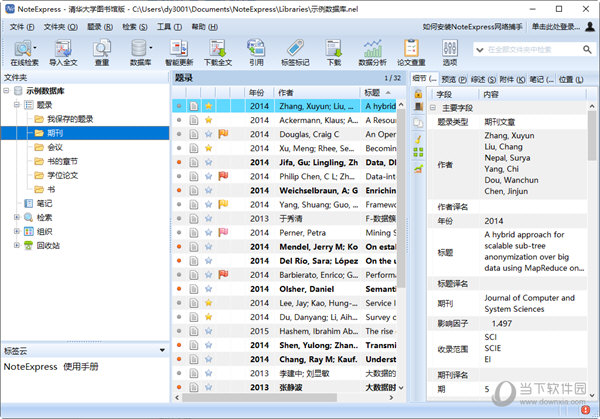Image resolution: width=600 pixels, height=419 pixels.
Task: Toggle read status dot on Shen, Yulong row
Action: coord(179,345)
